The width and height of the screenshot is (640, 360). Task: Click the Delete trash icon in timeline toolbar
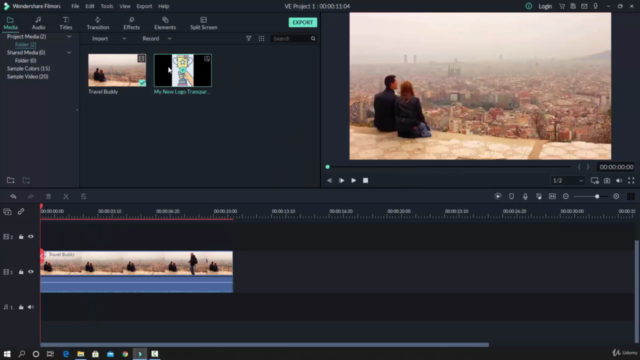49,196
